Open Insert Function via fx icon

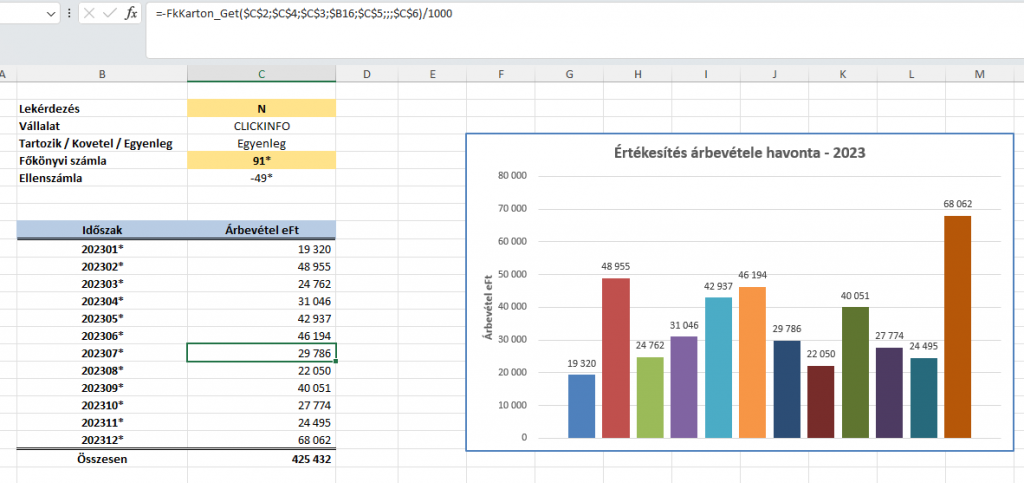(x=131, y=14)
